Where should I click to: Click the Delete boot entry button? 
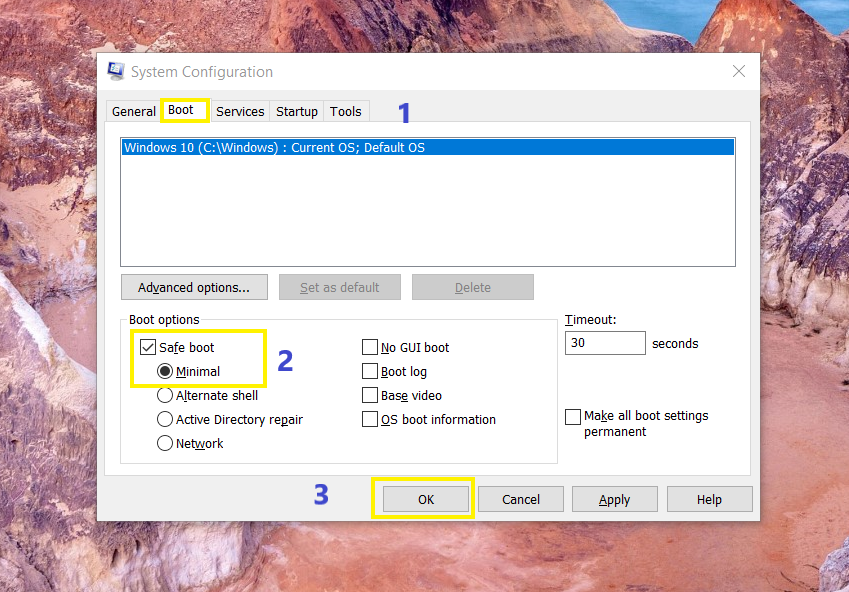(473, 287)
